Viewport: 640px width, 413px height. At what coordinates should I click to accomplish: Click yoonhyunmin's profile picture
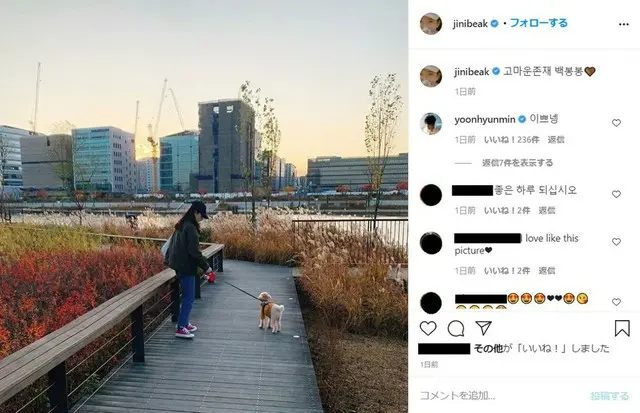tap(431, 124)
